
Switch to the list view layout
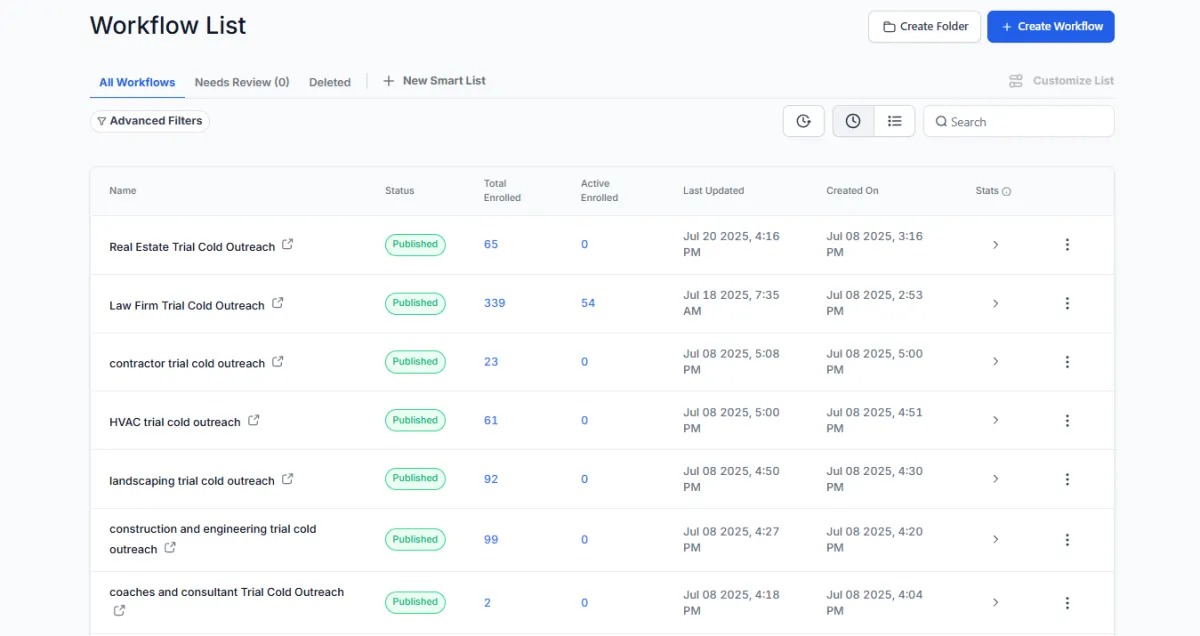coord(895,121)
